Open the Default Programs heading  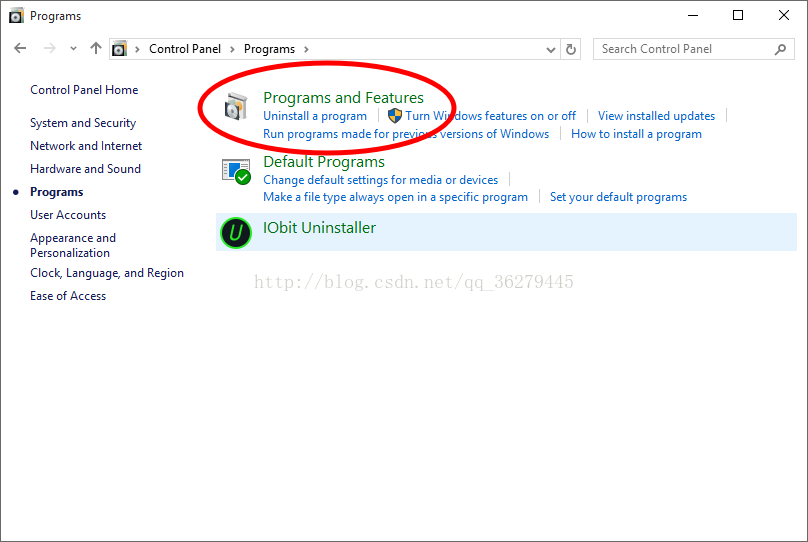click(324, 162)
